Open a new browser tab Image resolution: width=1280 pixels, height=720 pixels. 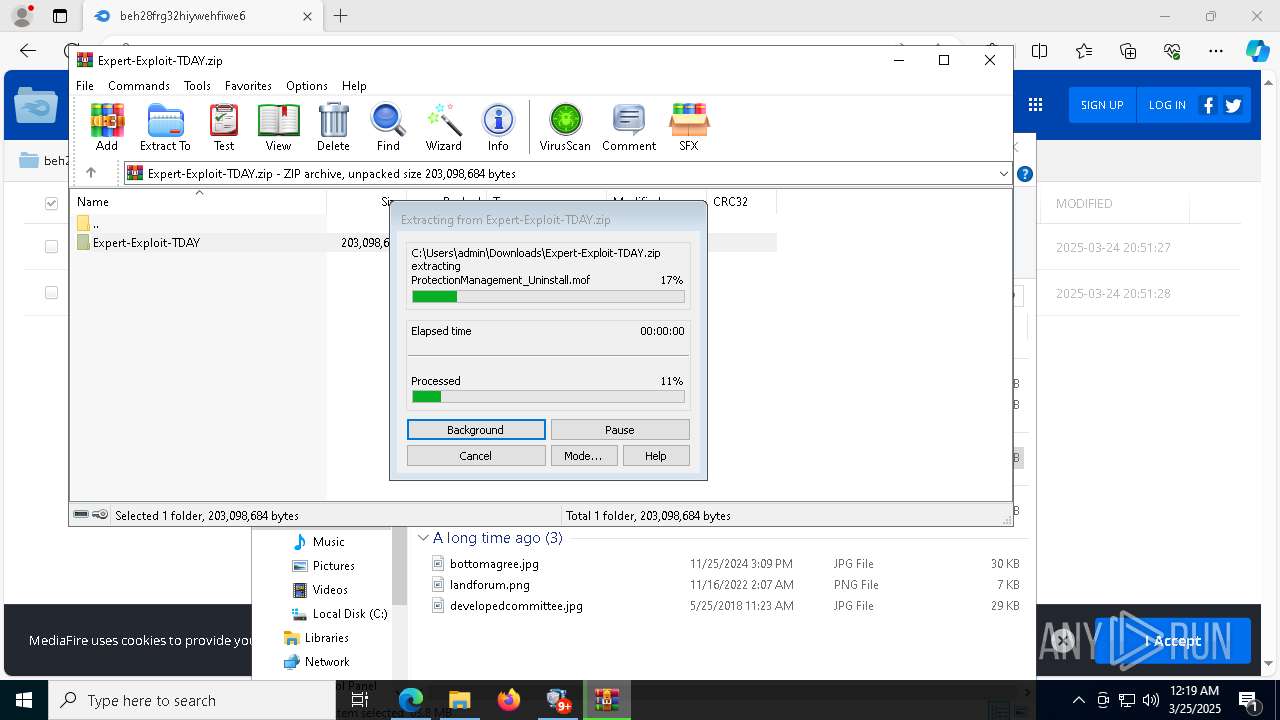click(x=341, y=16)
